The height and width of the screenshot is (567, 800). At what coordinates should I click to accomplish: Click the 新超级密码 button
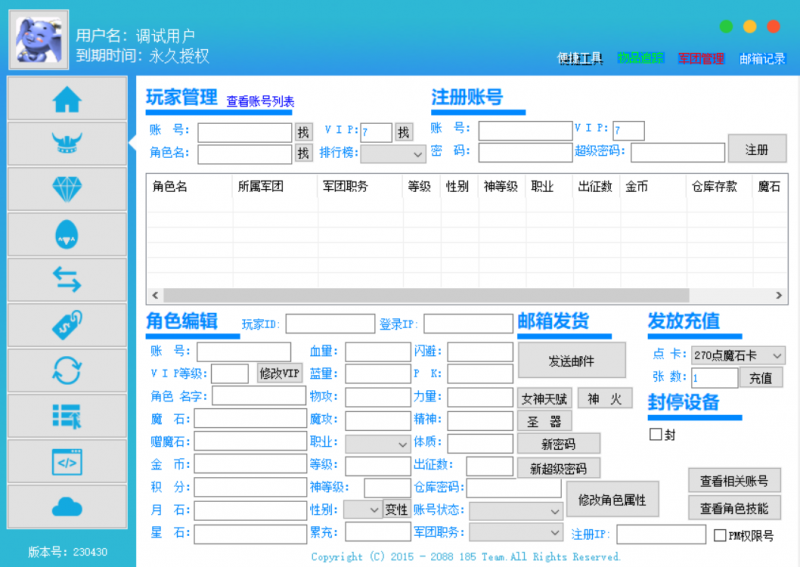point(558,467)
